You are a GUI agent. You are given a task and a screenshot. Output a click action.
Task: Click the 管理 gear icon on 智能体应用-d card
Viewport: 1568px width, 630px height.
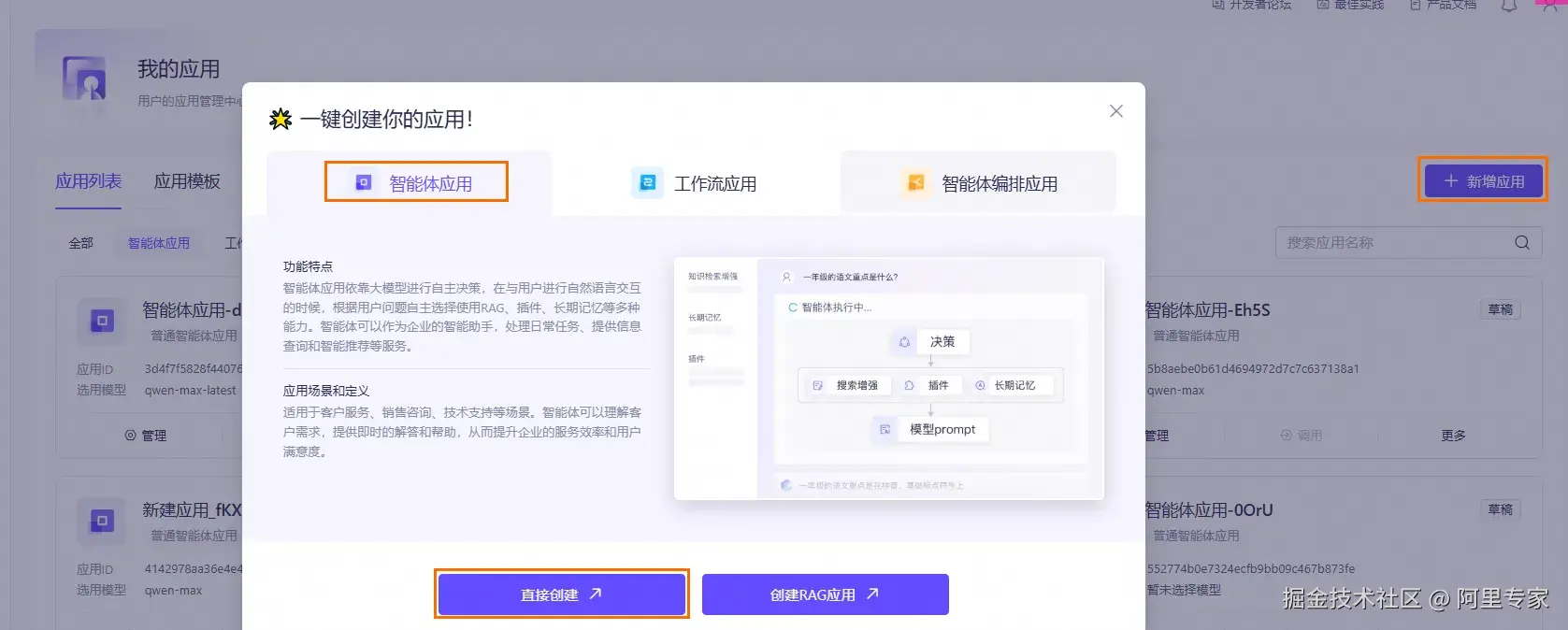130,436
